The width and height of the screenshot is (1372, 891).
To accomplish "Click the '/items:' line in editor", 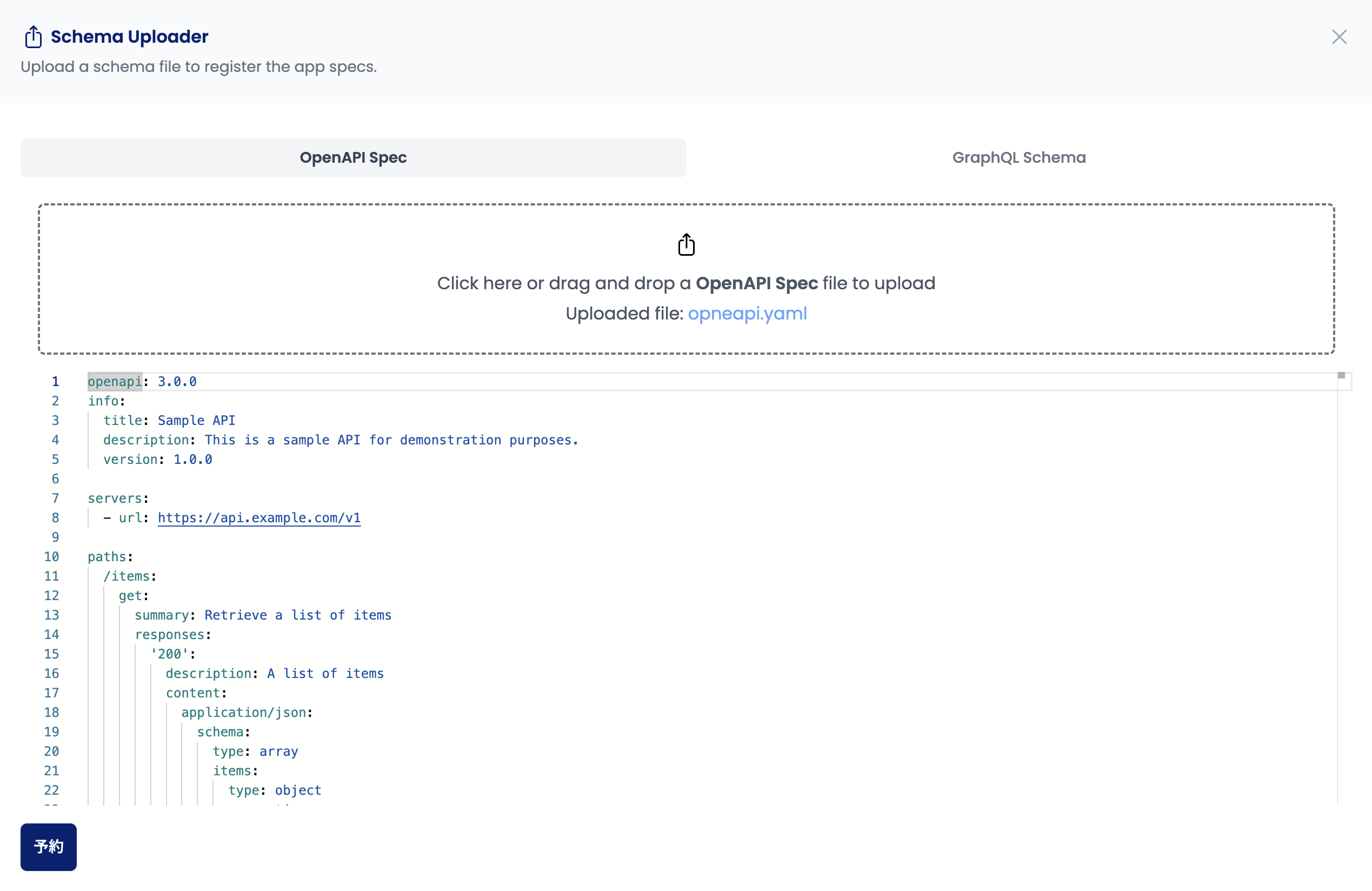I will coord(130,576).
